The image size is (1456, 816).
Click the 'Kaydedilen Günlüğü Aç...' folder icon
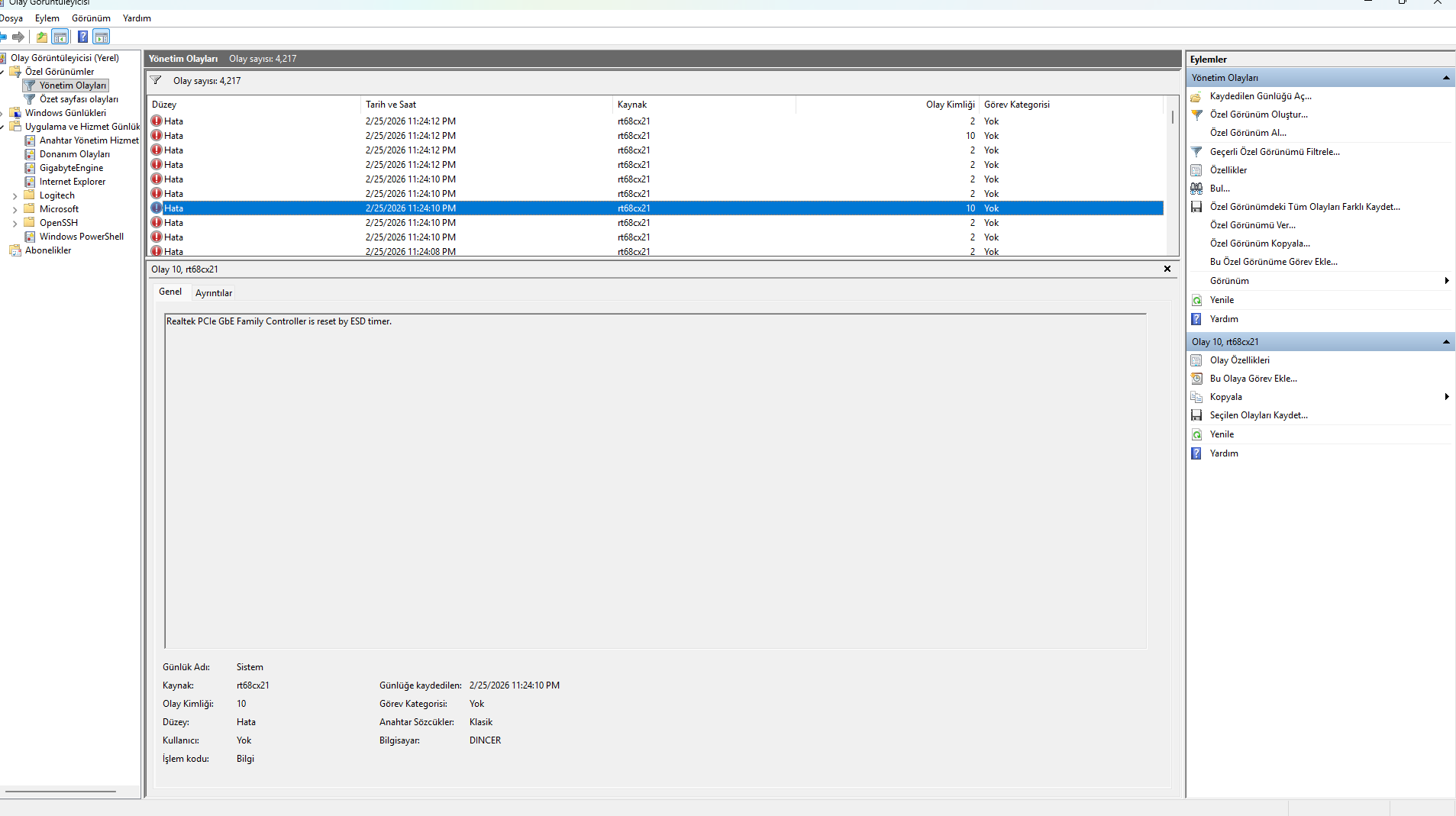[1196, 96]
